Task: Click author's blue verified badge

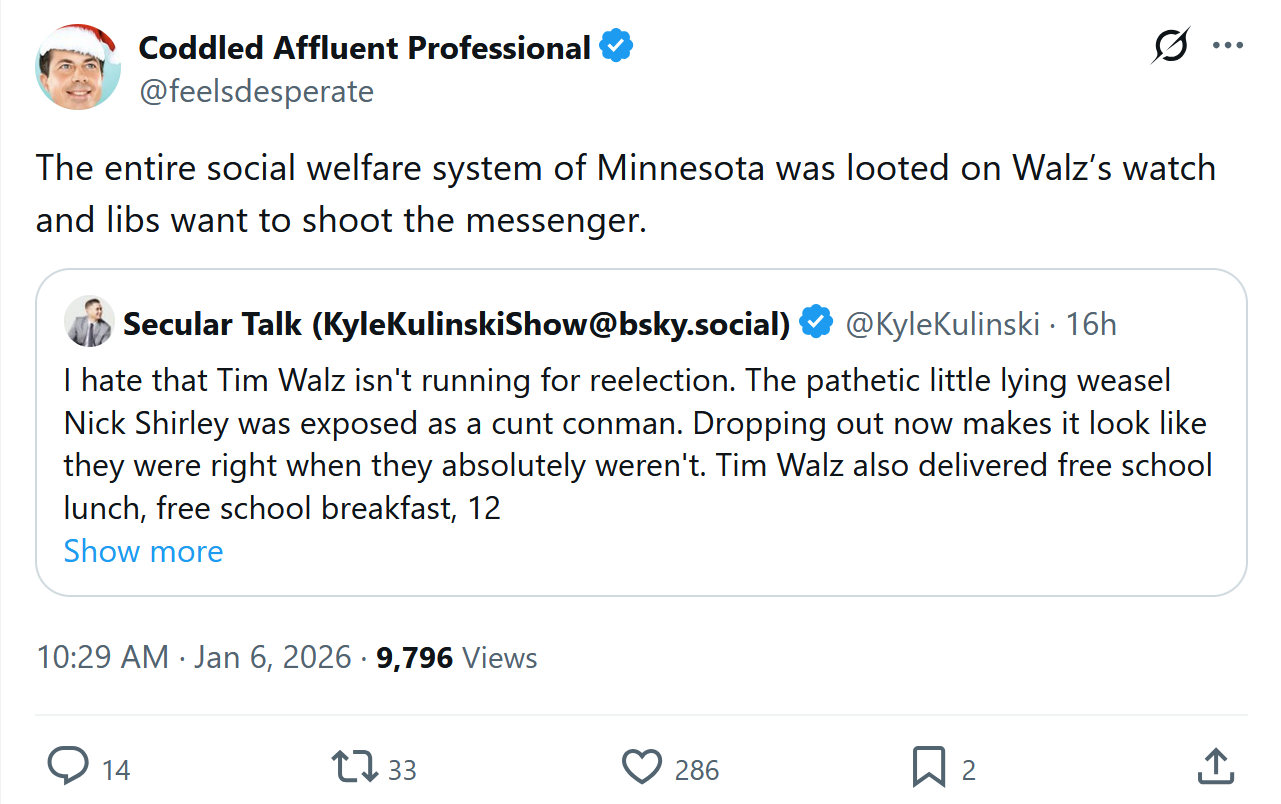Action: [x=616, y=47]
